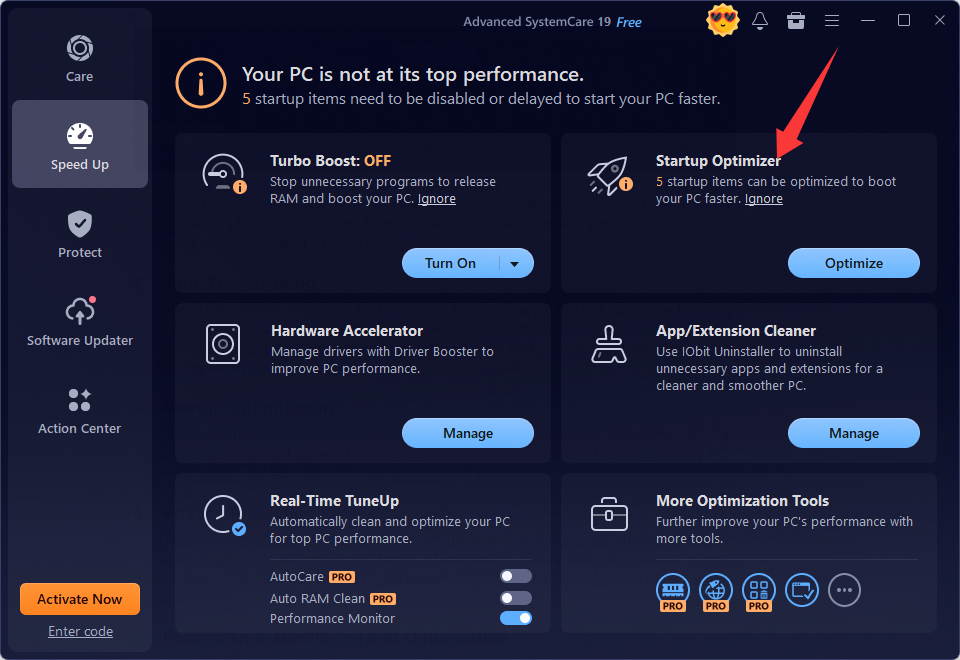Click the AutoCare PRO badge
The image size is (960, 660).
tap(342, 577)
